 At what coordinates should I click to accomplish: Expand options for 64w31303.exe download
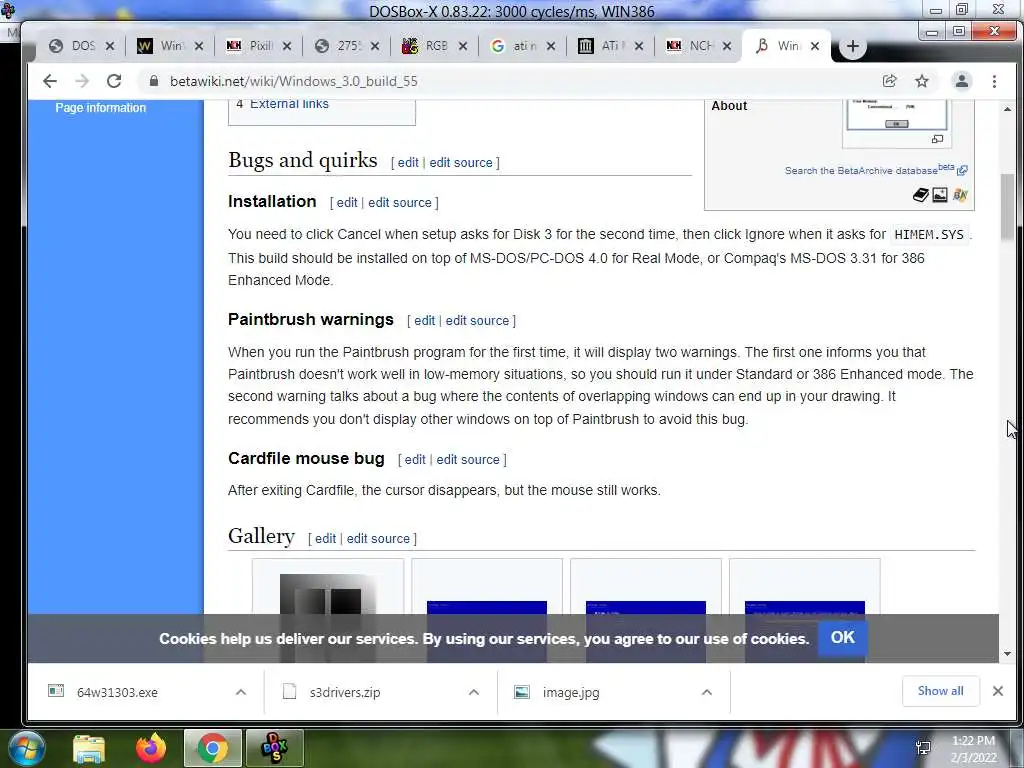[x=240, y=692]
